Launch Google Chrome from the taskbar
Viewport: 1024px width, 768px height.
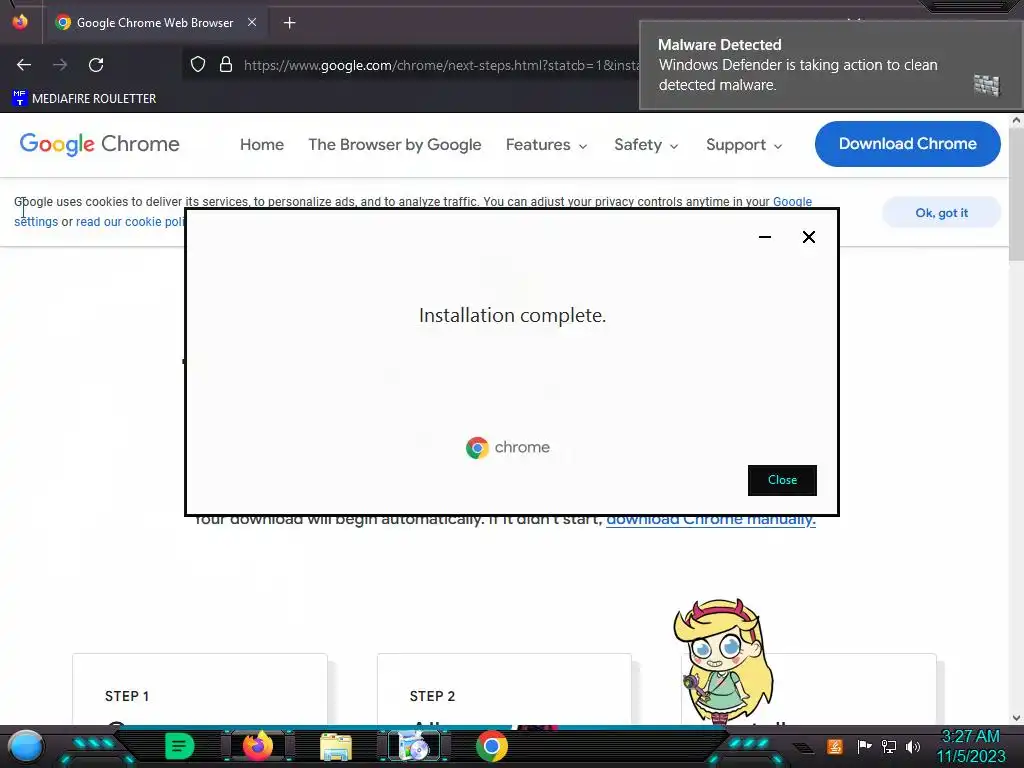coord(492,746)
